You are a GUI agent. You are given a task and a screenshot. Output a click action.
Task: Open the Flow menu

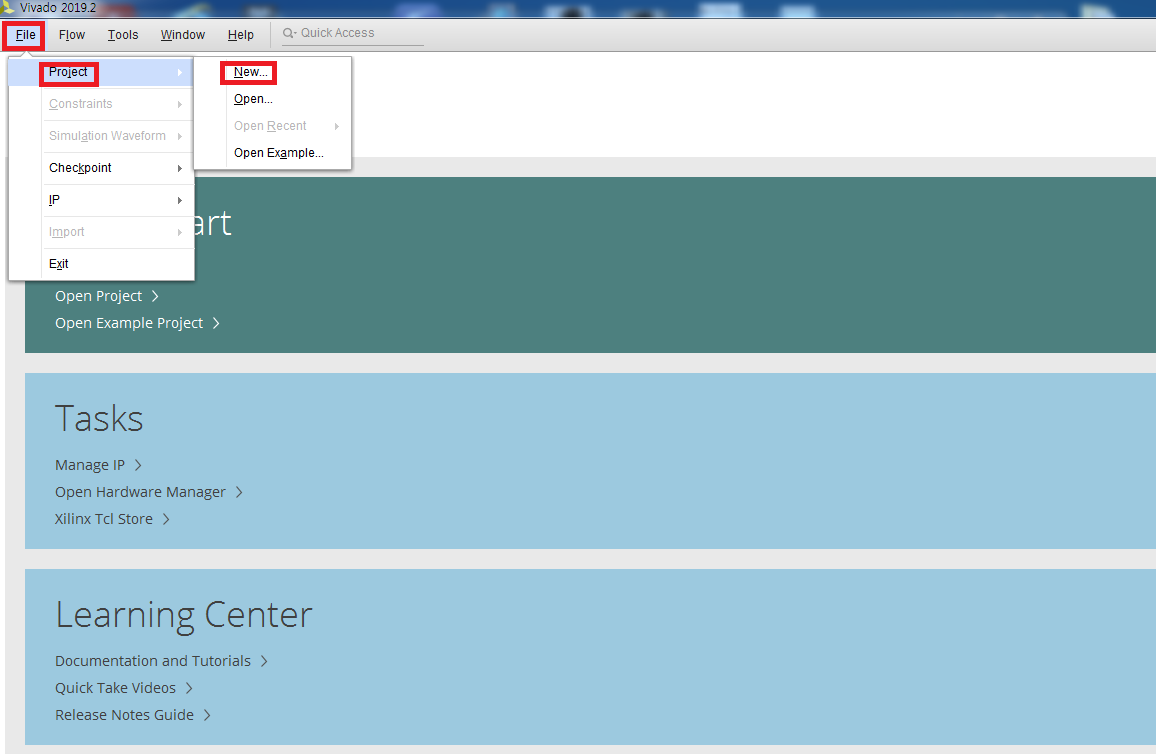[72, 35]
